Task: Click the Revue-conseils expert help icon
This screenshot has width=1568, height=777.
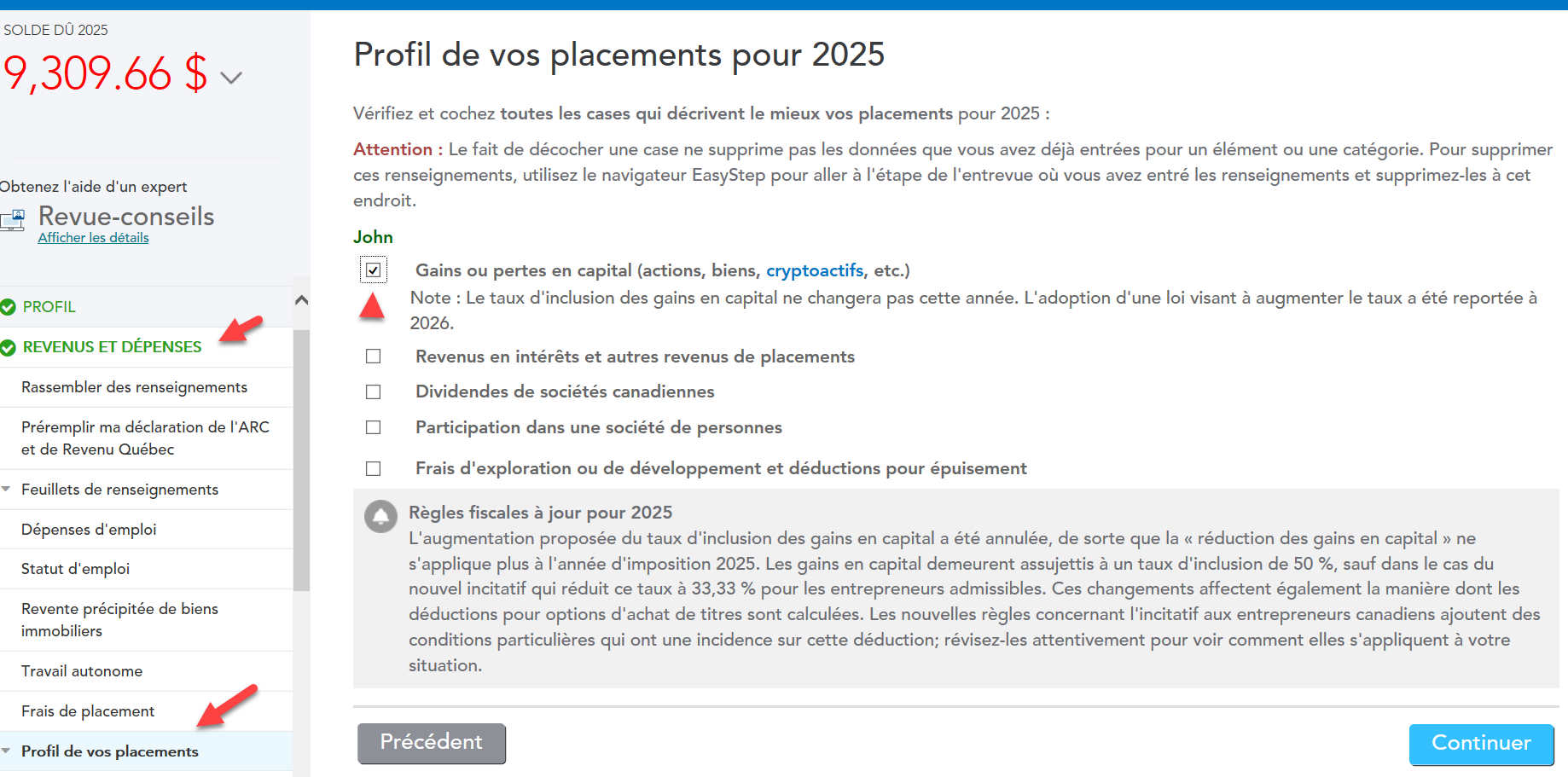Action: (x=13, y=221)
